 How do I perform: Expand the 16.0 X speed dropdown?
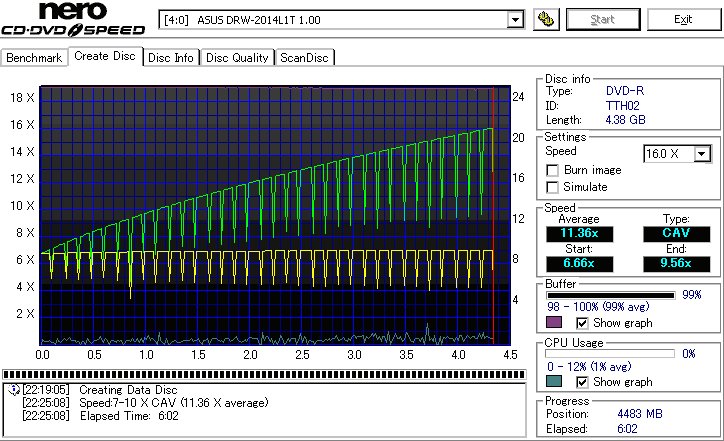702,153
